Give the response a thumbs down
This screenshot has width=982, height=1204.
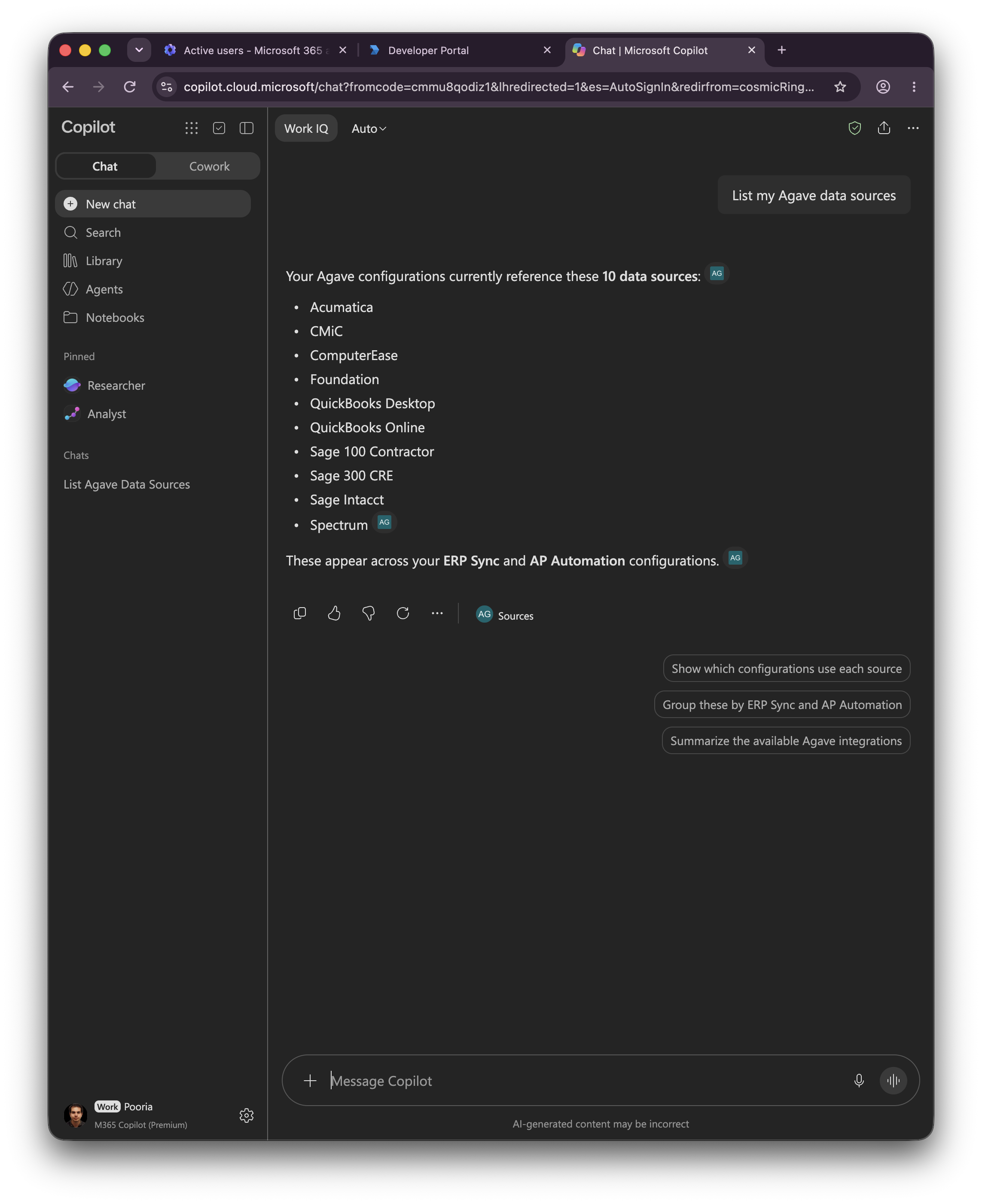point(368,613)
